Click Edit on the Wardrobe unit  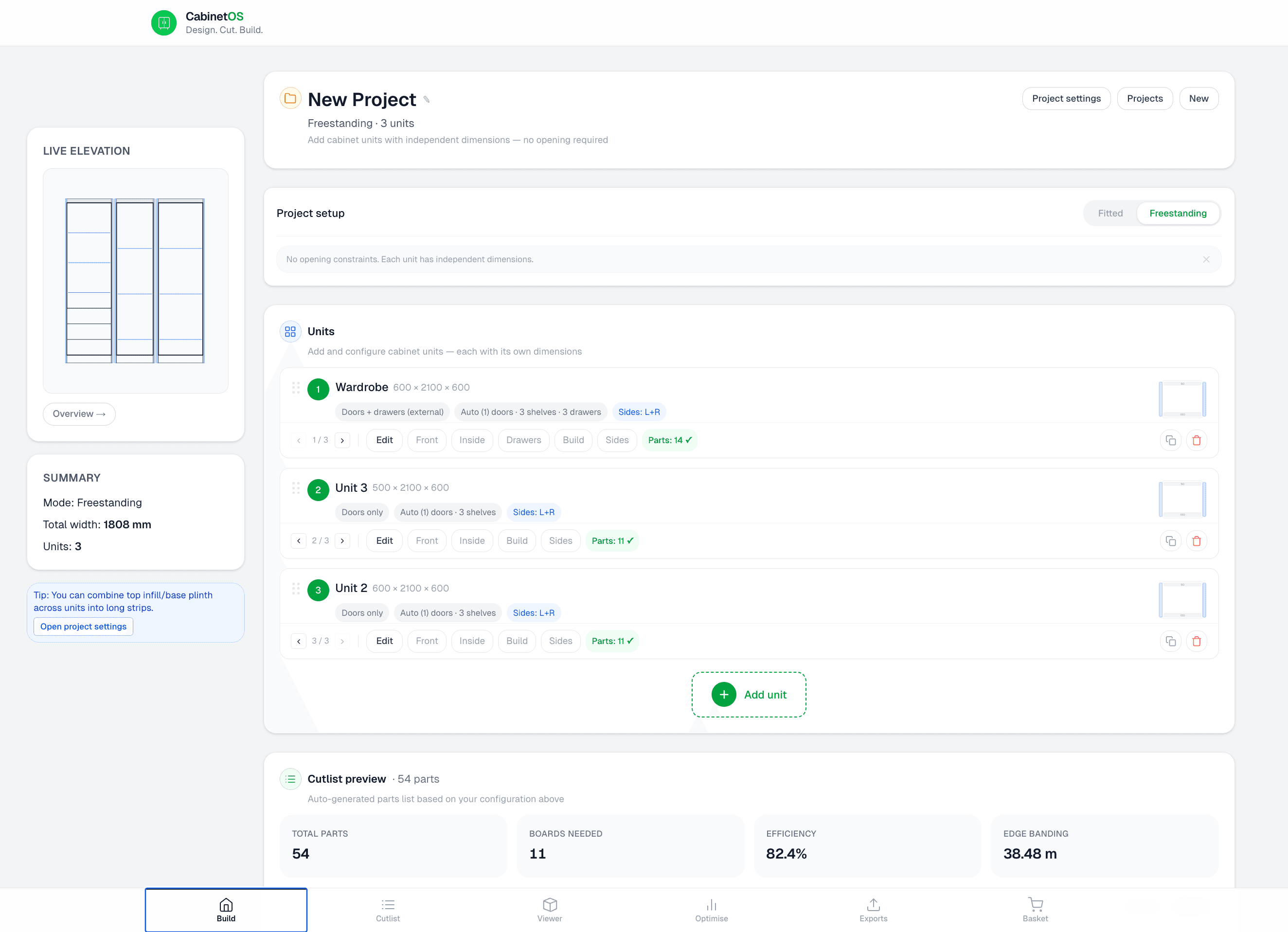(x=384, y=440)
